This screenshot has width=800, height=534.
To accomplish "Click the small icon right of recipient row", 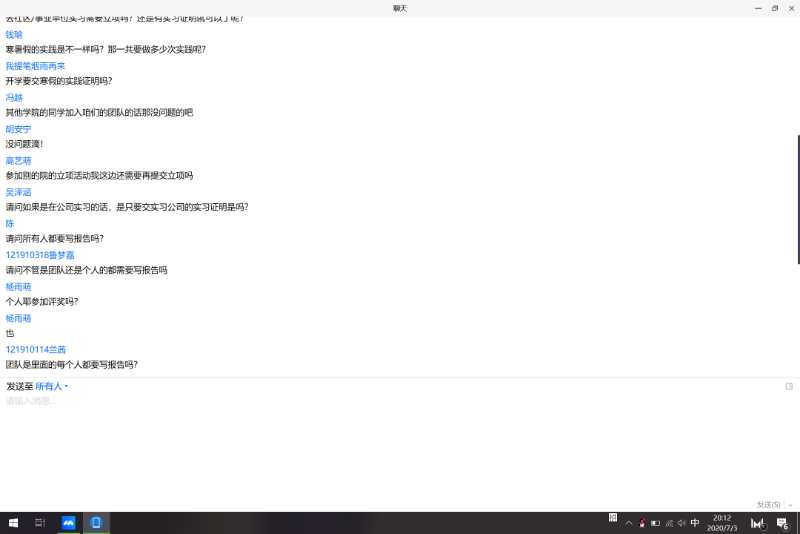I will [x=789, y=386].
